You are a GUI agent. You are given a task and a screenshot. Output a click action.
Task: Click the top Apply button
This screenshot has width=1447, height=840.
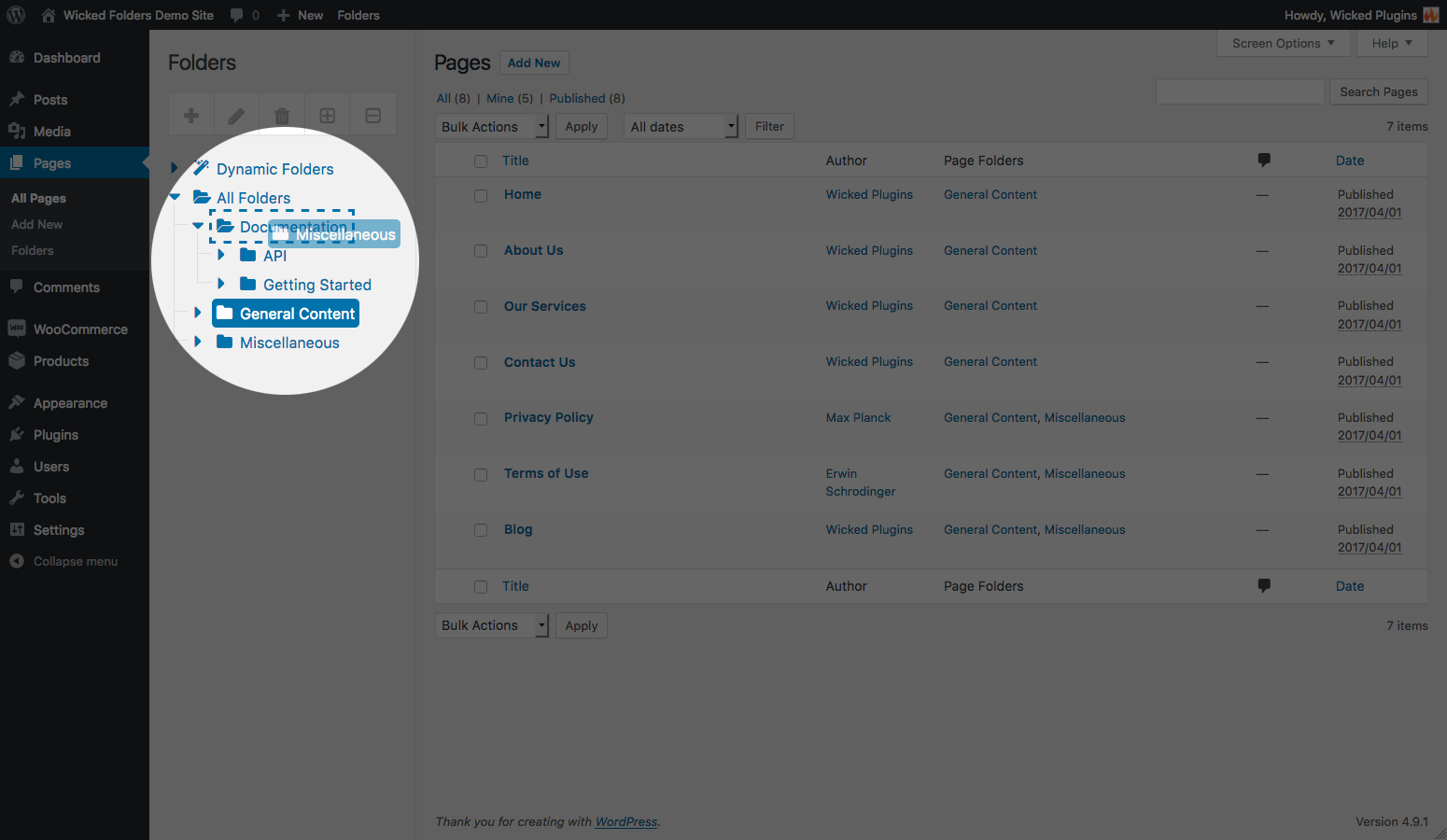[582, 127]
